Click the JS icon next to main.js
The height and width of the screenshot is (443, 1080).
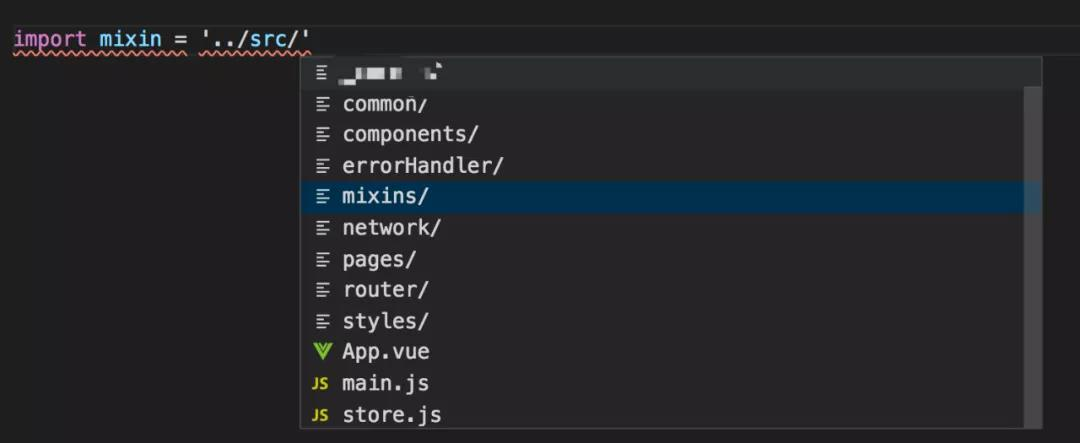coord(320,384)
